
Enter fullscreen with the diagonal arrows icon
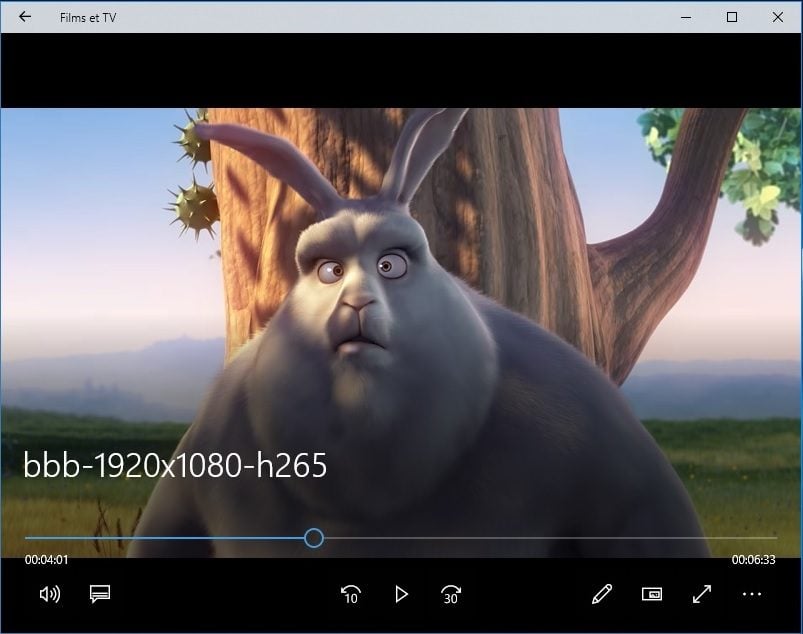[x=702, y=594]
